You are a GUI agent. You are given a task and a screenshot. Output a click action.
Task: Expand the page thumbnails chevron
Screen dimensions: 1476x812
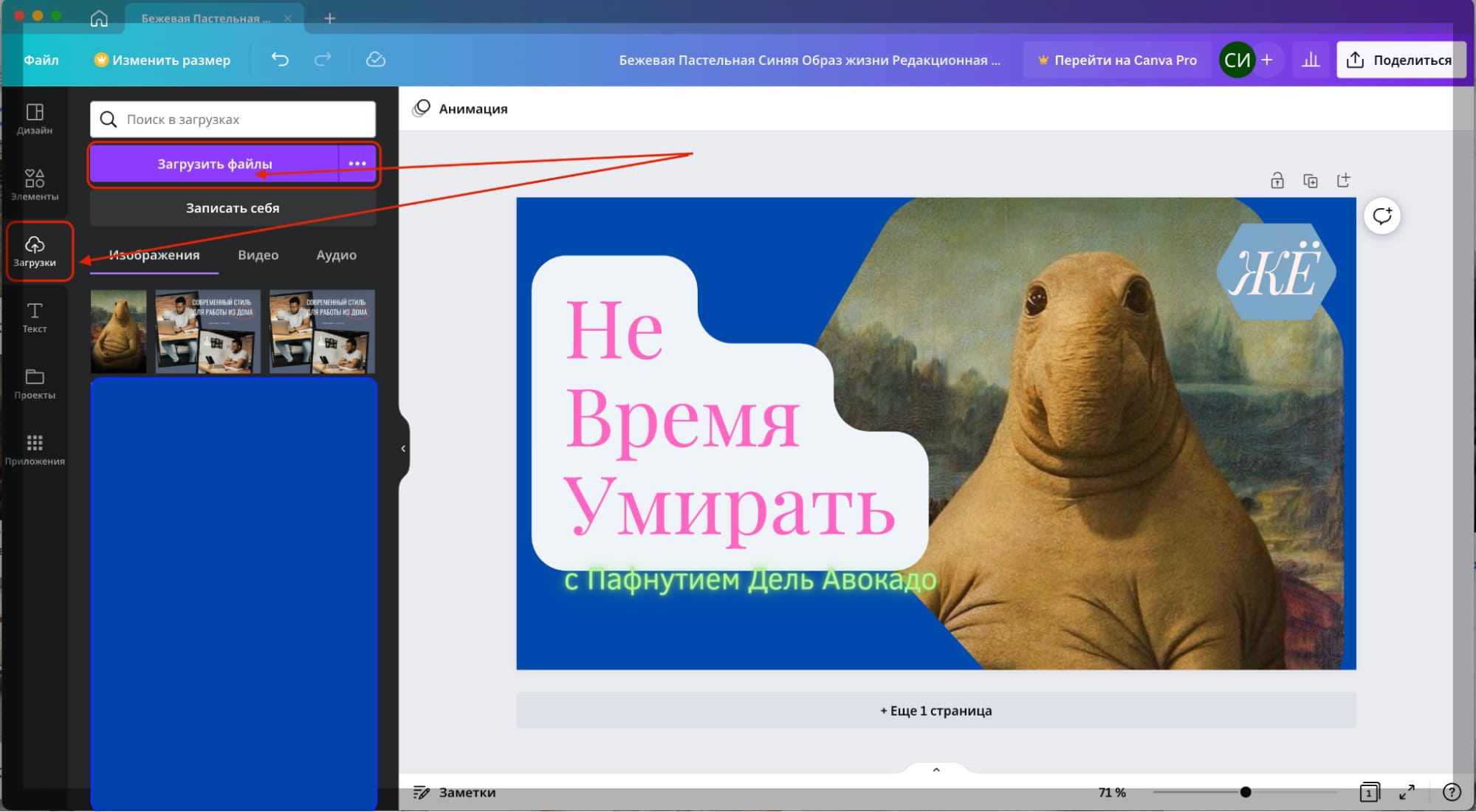click(936, 770)
